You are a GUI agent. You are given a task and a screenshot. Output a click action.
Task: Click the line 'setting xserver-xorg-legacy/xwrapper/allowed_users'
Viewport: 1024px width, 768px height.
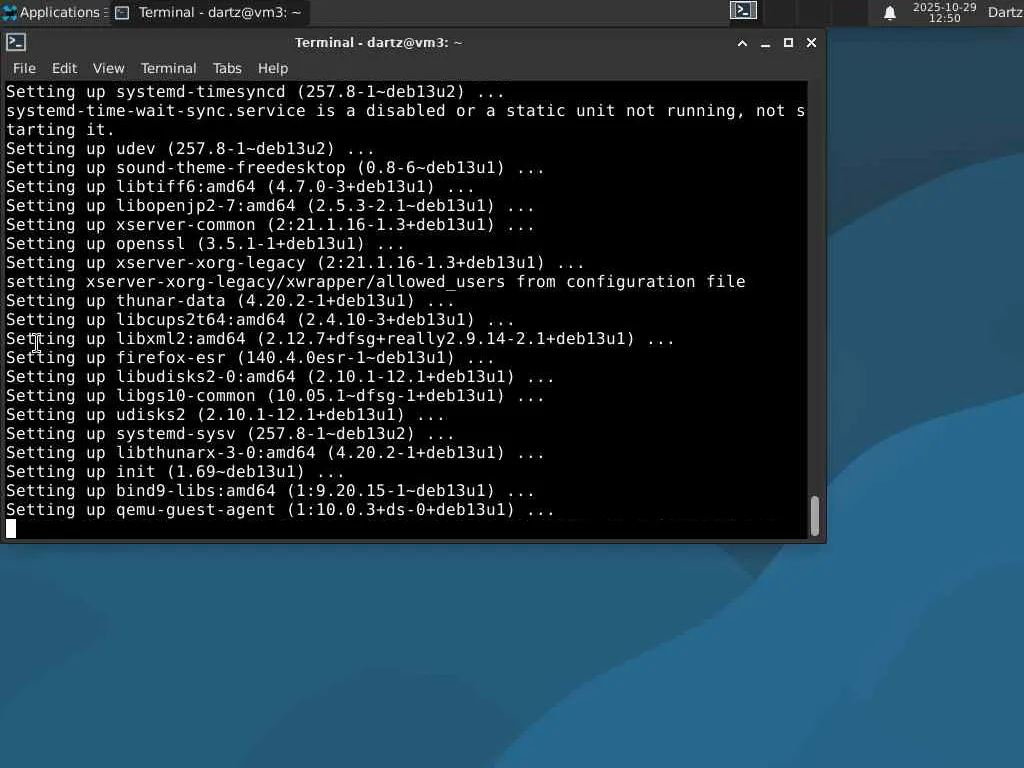tap(376, 281)
